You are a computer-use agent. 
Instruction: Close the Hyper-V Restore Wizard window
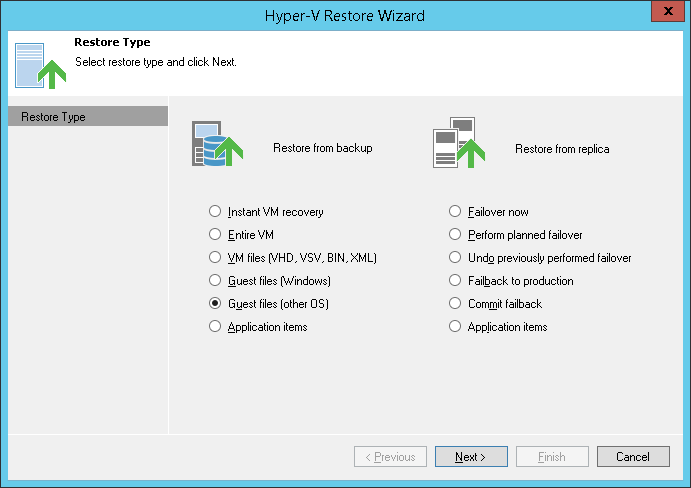coord(668,11)
